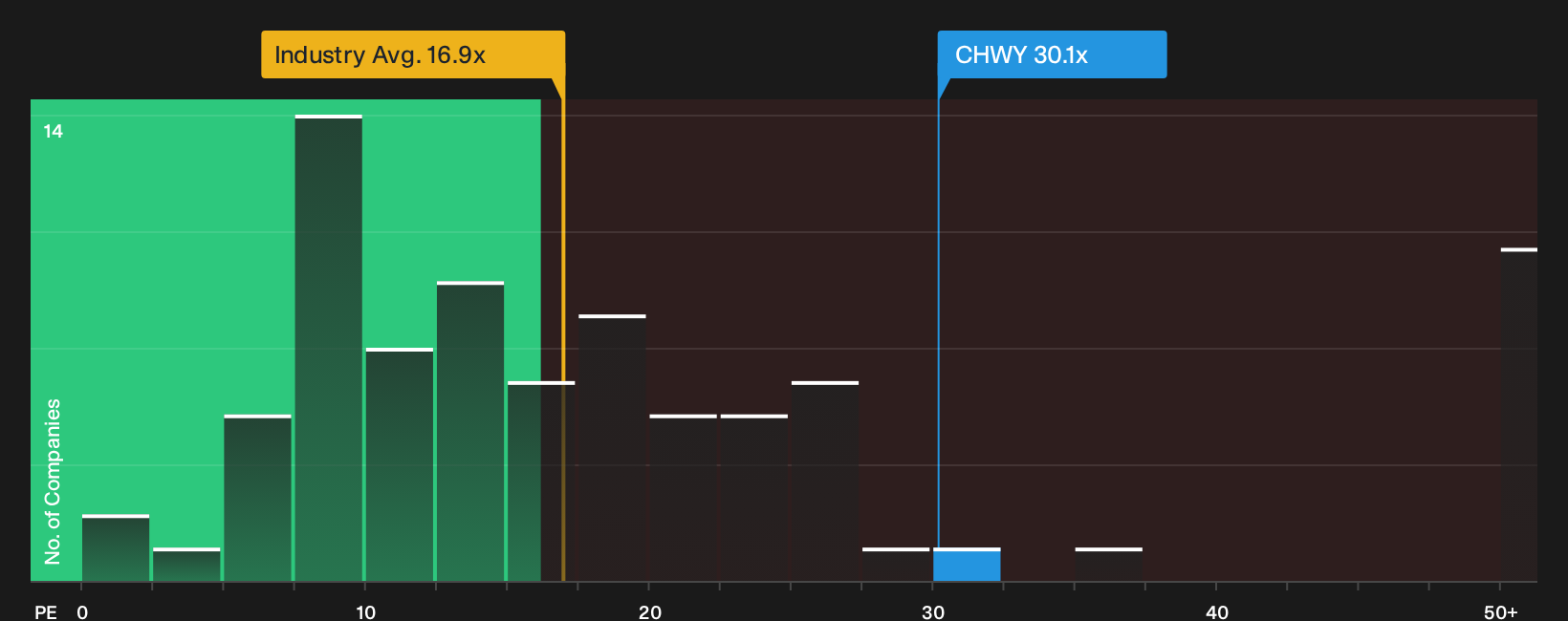Select the blue CHWY highlighted bar
The width and height of the screenshot is (1568, 621).
[x=967, y=565]
